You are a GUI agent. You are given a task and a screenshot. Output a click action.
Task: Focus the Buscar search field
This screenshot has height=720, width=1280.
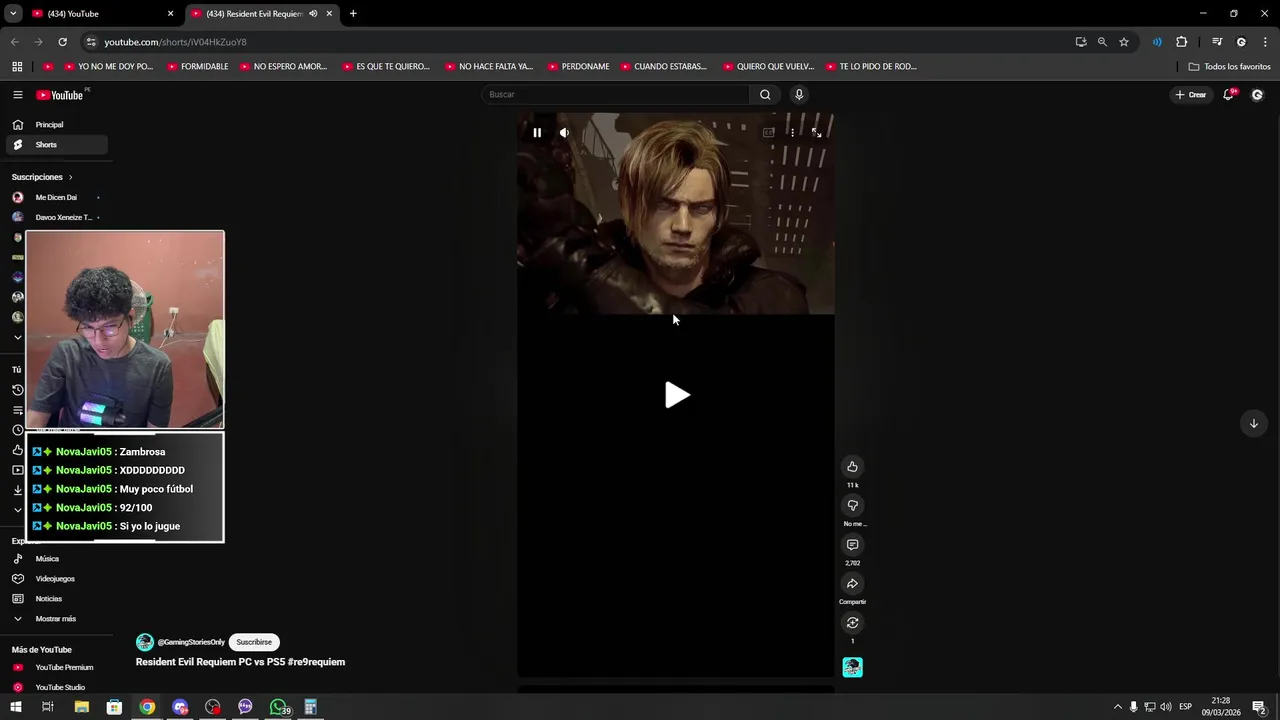tap(615, 94)
